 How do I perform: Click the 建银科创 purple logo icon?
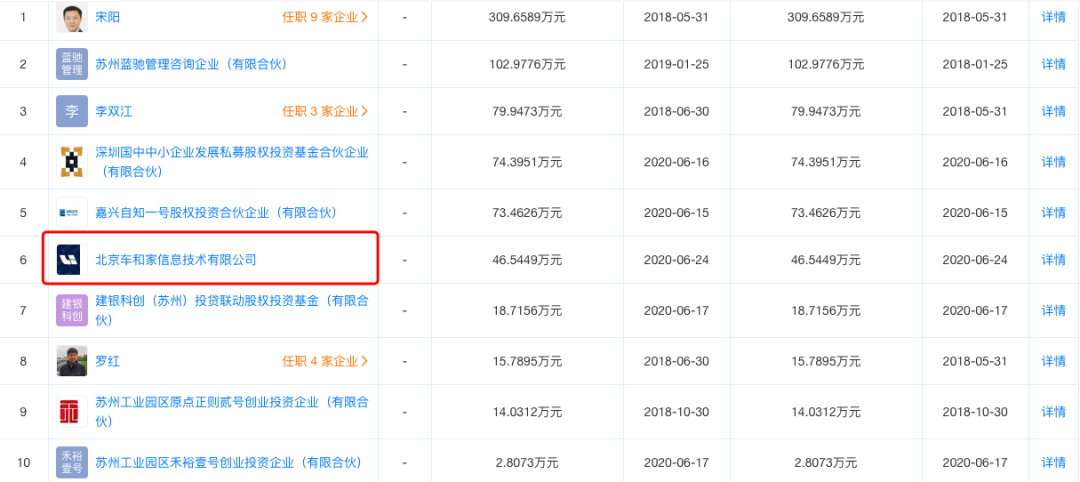(72, 310)
